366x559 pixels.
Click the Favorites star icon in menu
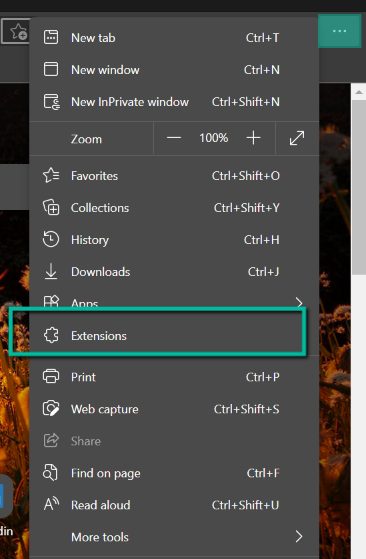pyautogui.click(x=51, y=175)
